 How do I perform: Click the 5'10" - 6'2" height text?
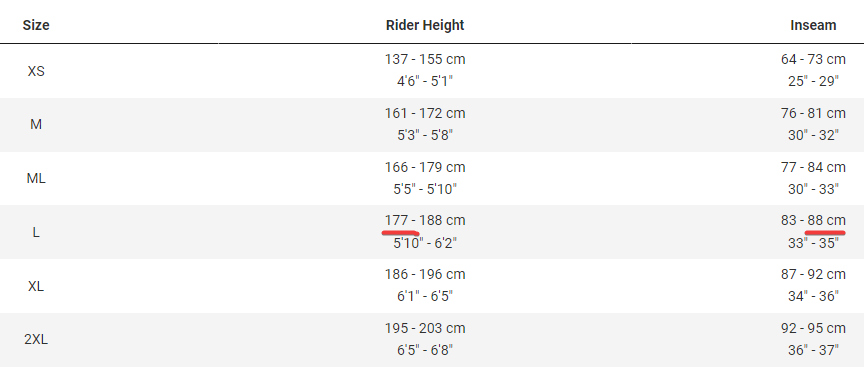click(x=425, y=243)
